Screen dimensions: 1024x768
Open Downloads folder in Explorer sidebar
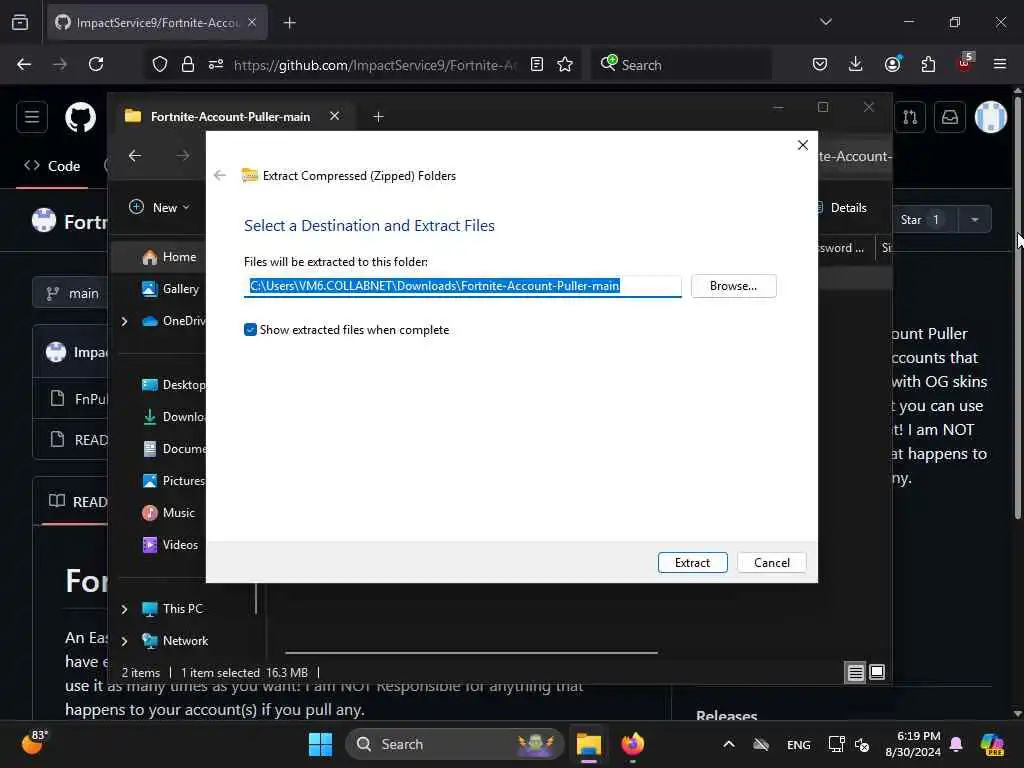[173, 417]
